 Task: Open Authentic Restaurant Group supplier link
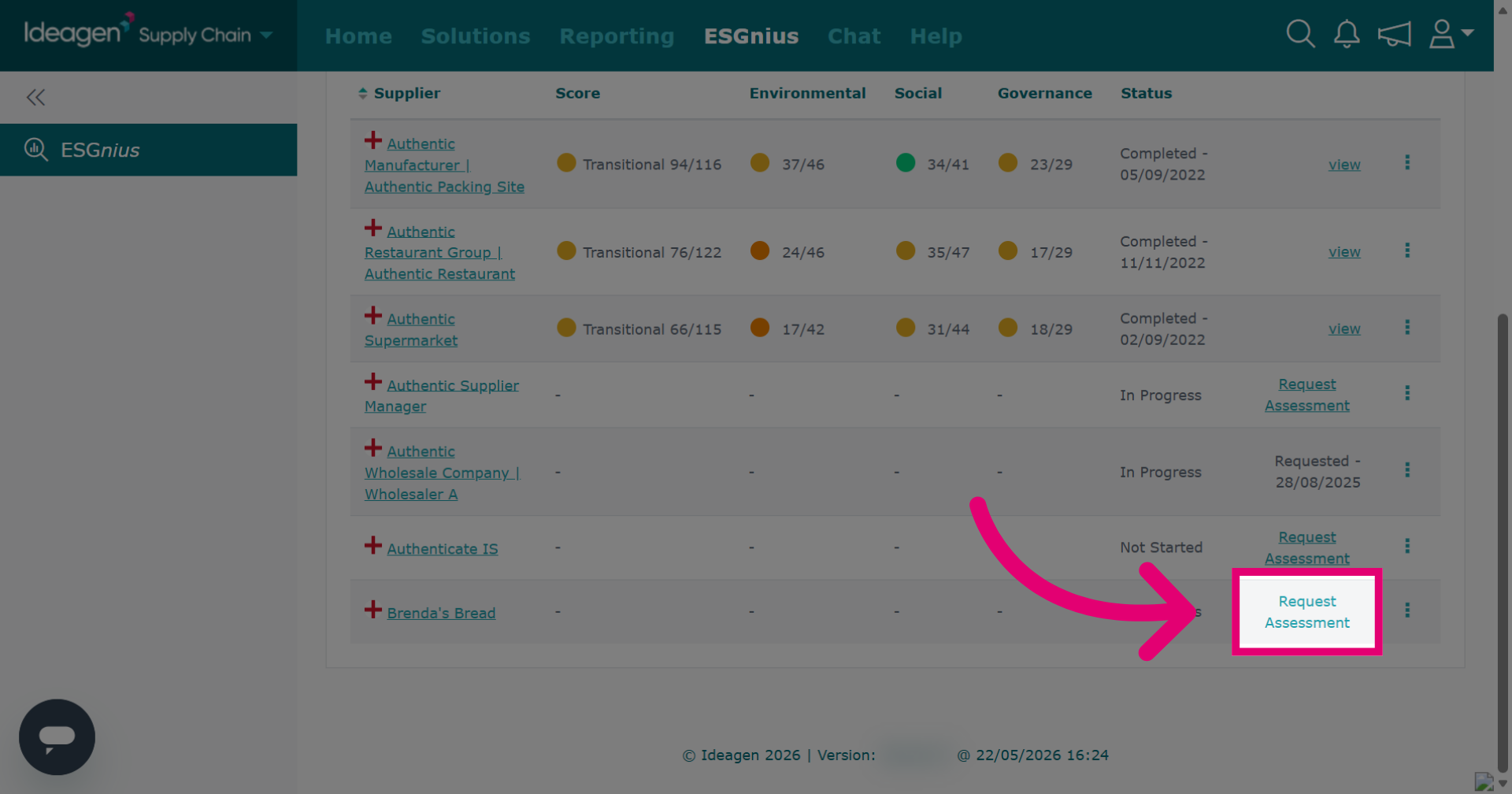point(439,253)
